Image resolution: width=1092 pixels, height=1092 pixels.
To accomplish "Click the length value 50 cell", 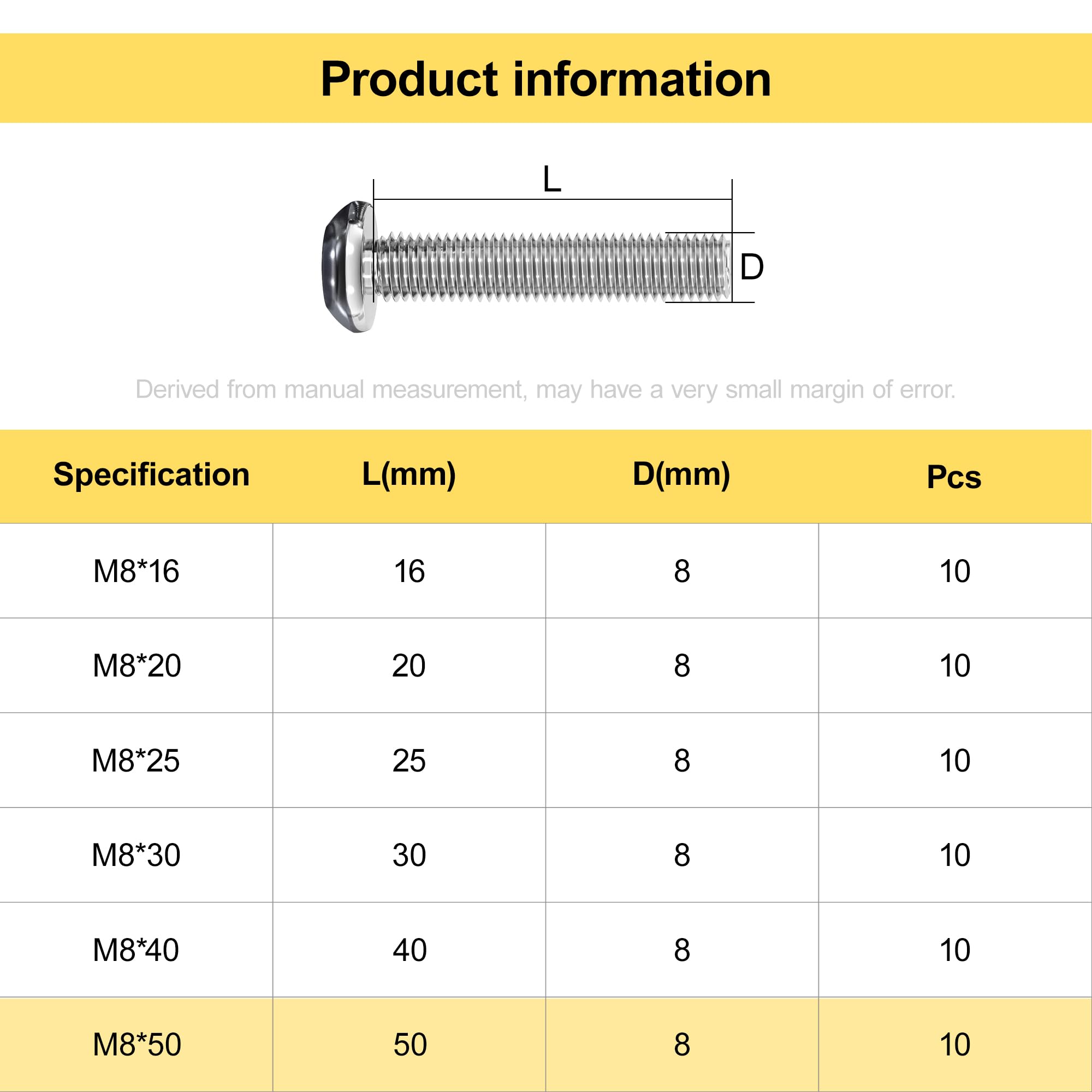I will tap(409, 1044).
